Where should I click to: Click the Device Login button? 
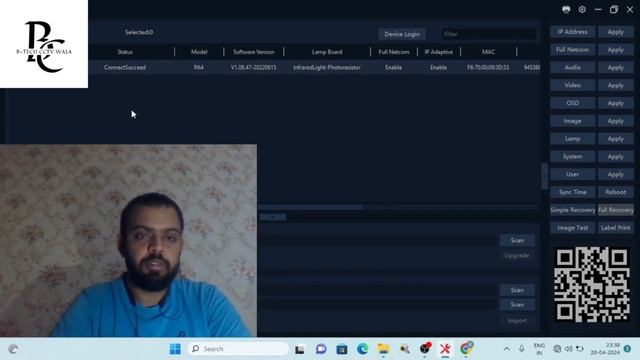(402, 34)
